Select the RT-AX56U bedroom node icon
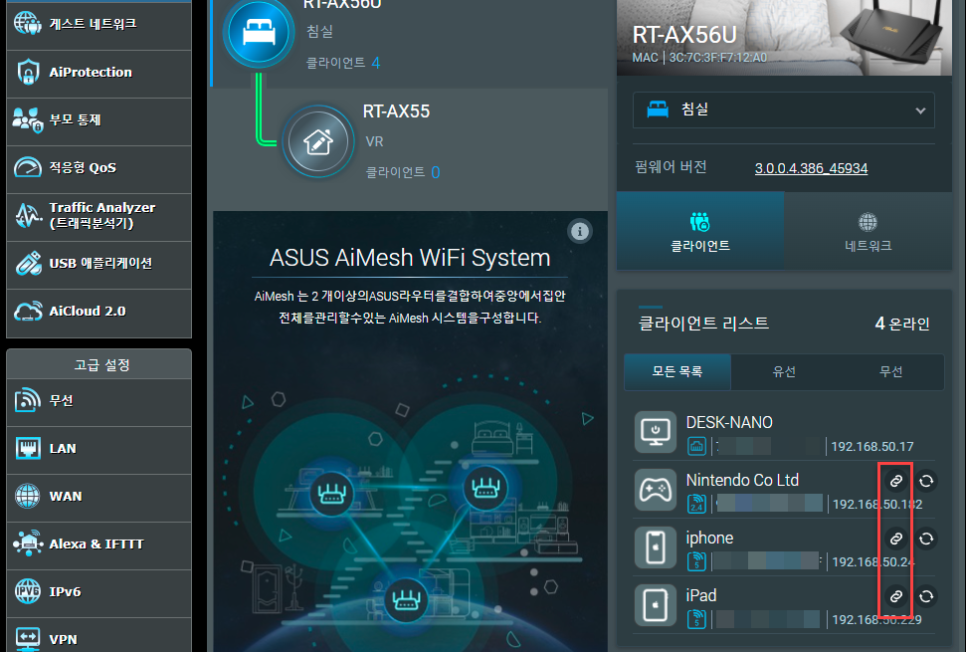 click(259, 31)
